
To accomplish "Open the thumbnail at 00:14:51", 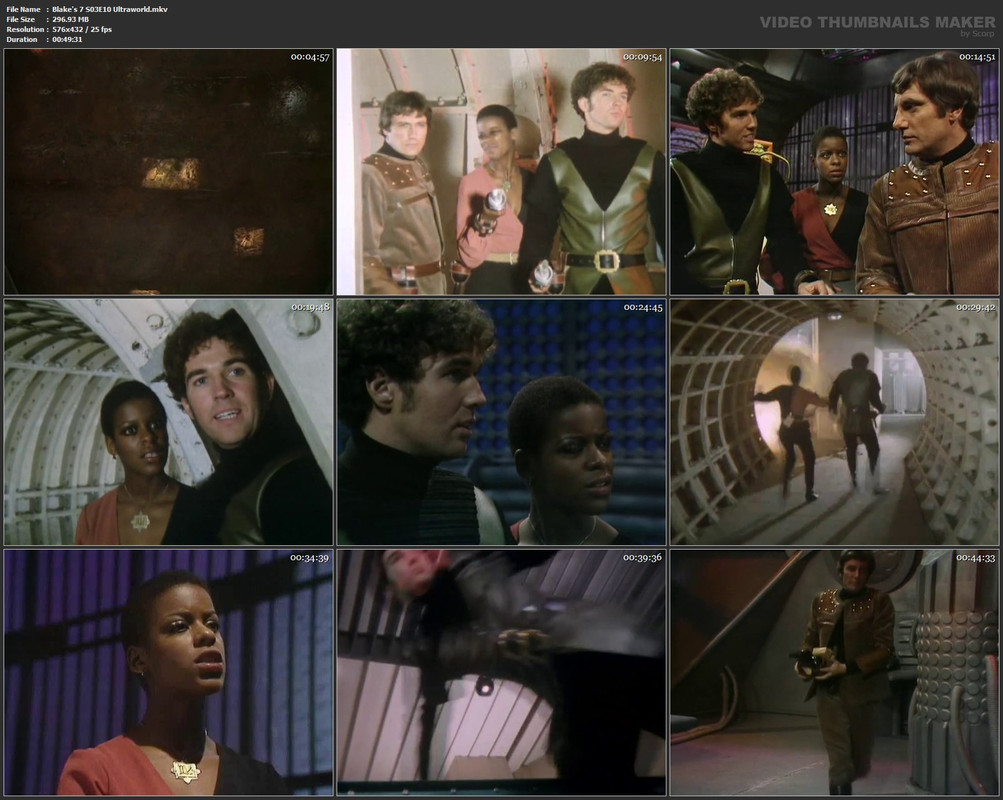I will [834, 171].
